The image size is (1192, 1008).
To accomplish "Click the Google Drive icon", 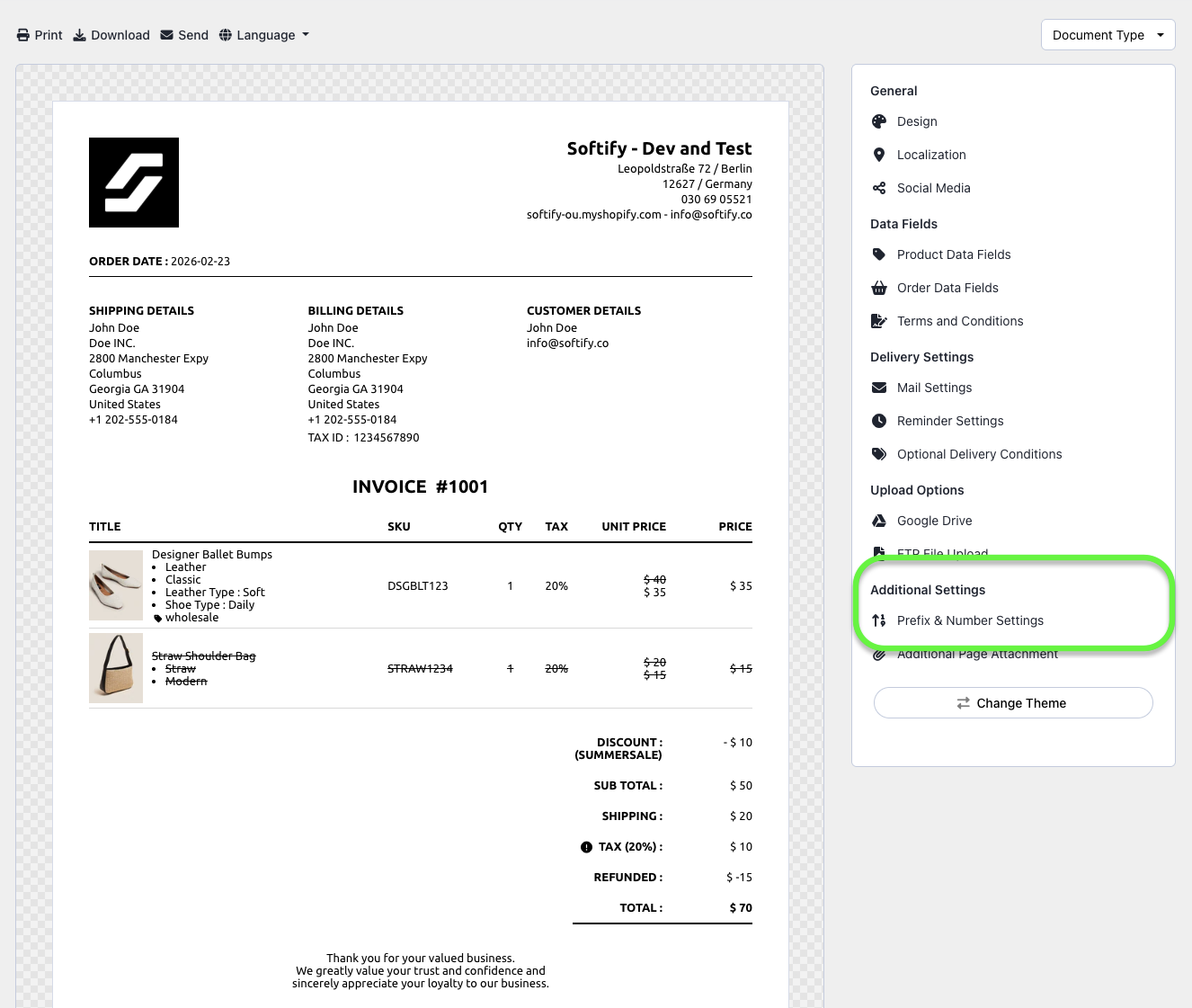I will pyautogui.click(x=879, y=521).
